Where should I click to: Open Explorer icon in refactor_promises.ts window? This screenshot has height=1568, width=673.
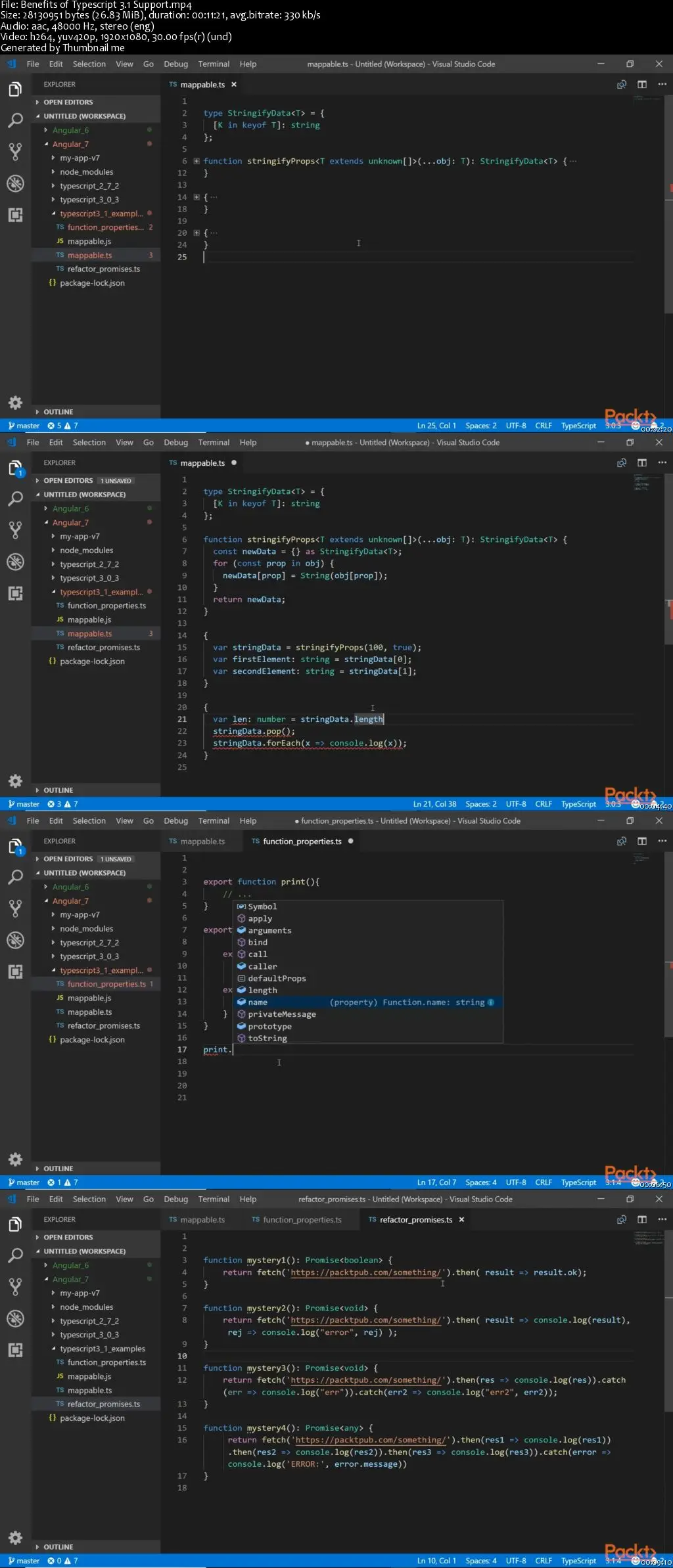pos(15,1224)
